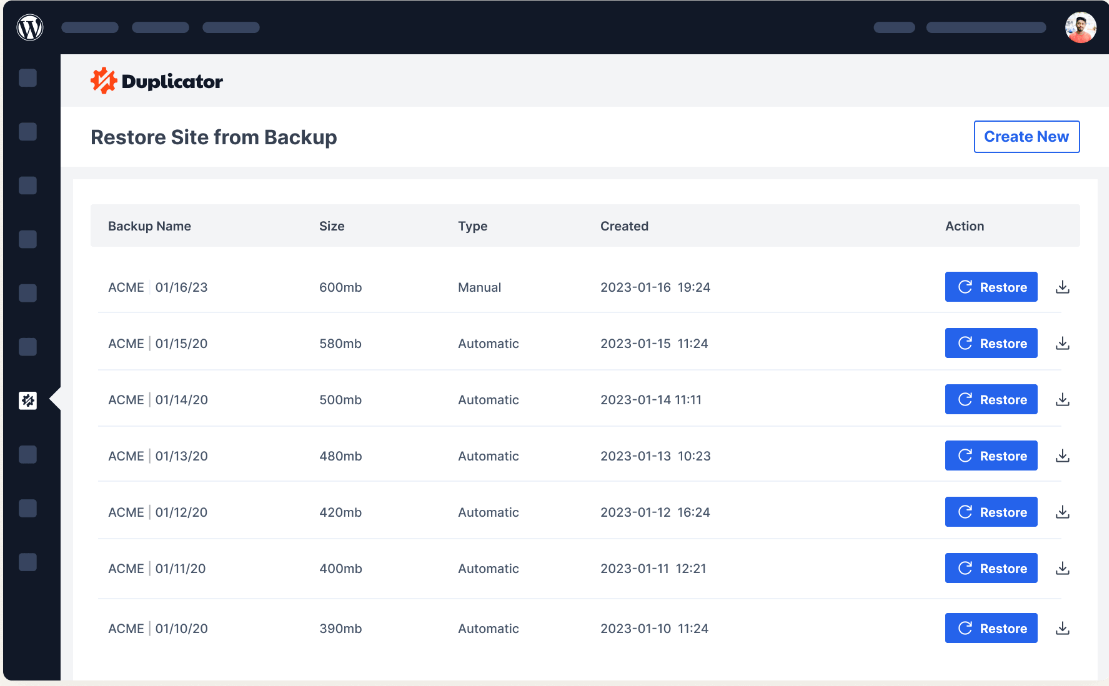Viewport: 1109px width, 686px height.
Task: Download the ACME 01/16/23 backup
Action: click(x=1062, y=287)
